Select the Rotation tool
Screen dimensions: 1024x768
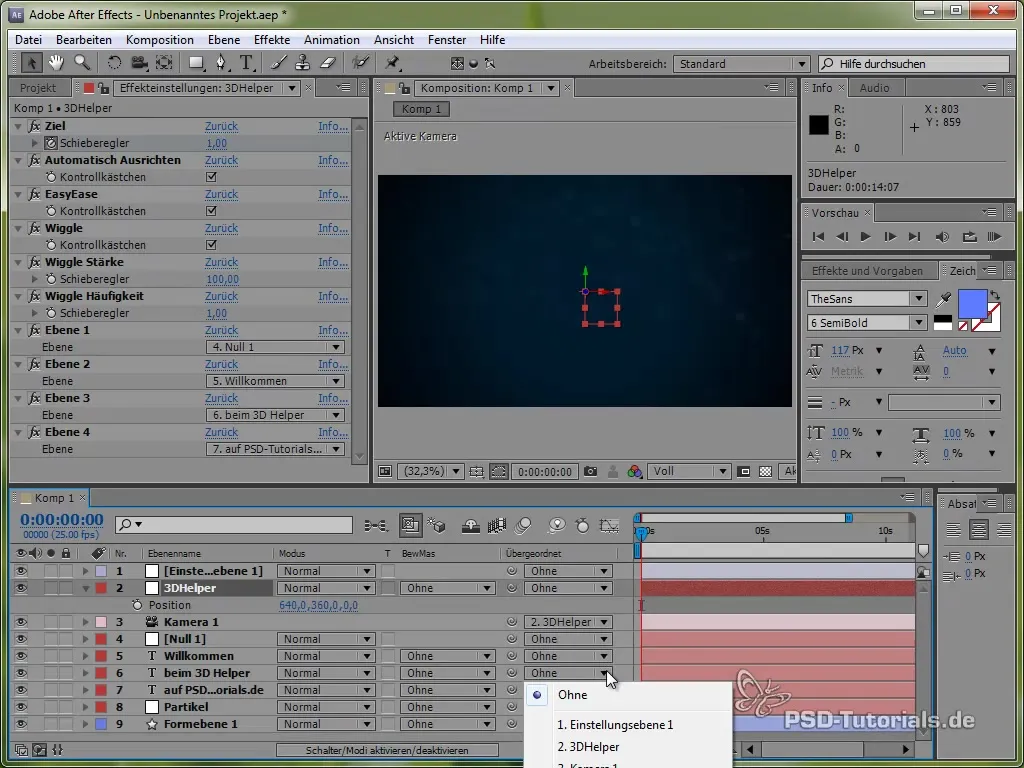(x=114, y=63)
